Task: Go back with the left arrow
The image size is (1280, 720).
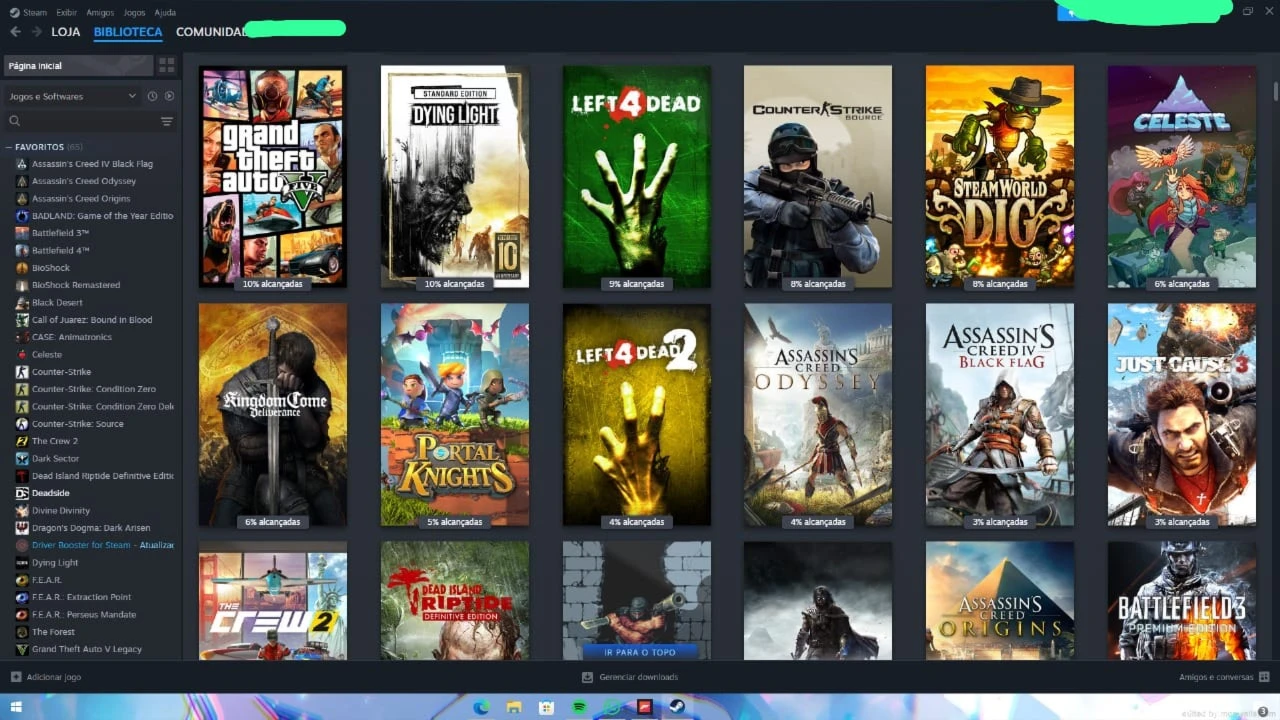Action: (x=15, y=32)
